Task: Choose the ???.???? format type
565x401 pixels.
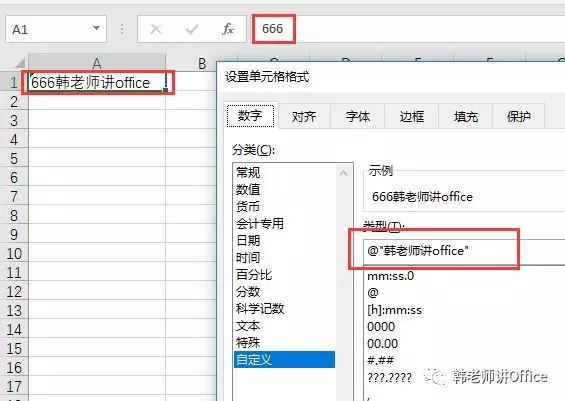Action: [390, 377]
